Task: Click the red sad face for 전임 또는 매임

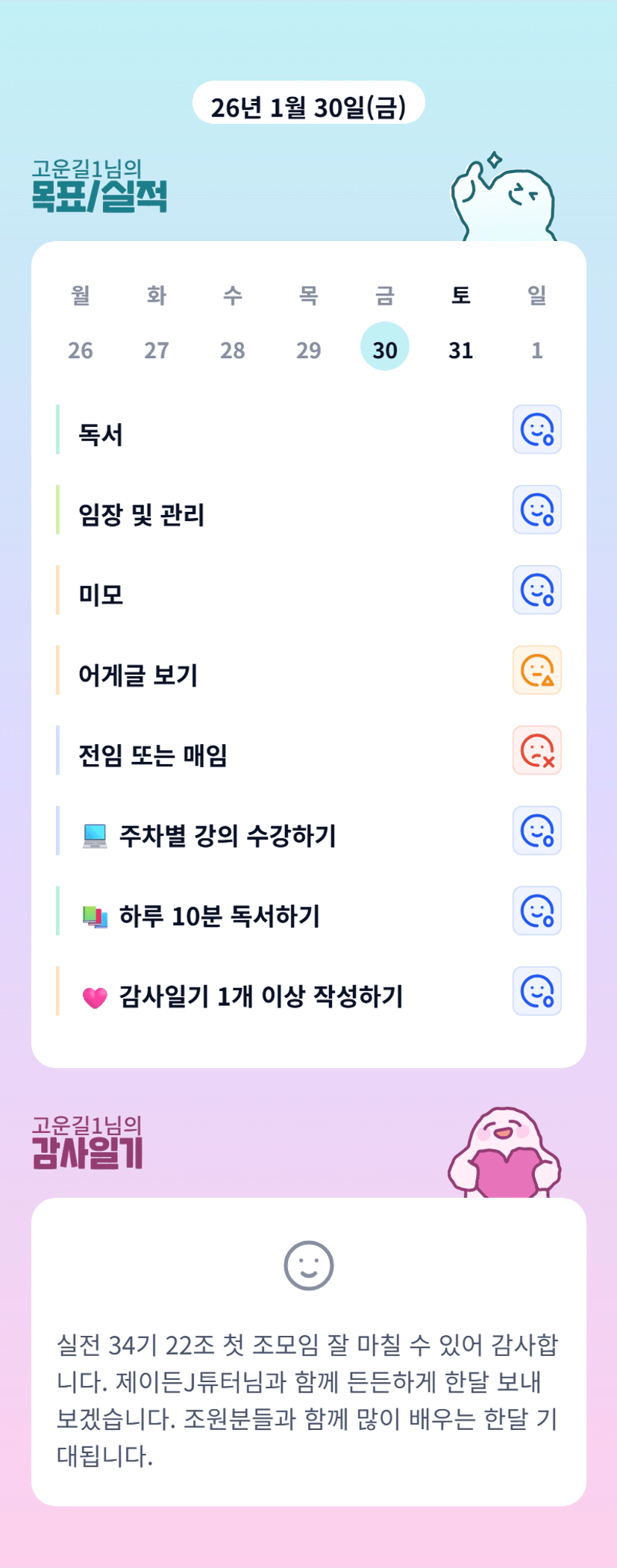Action: point(536,751)
